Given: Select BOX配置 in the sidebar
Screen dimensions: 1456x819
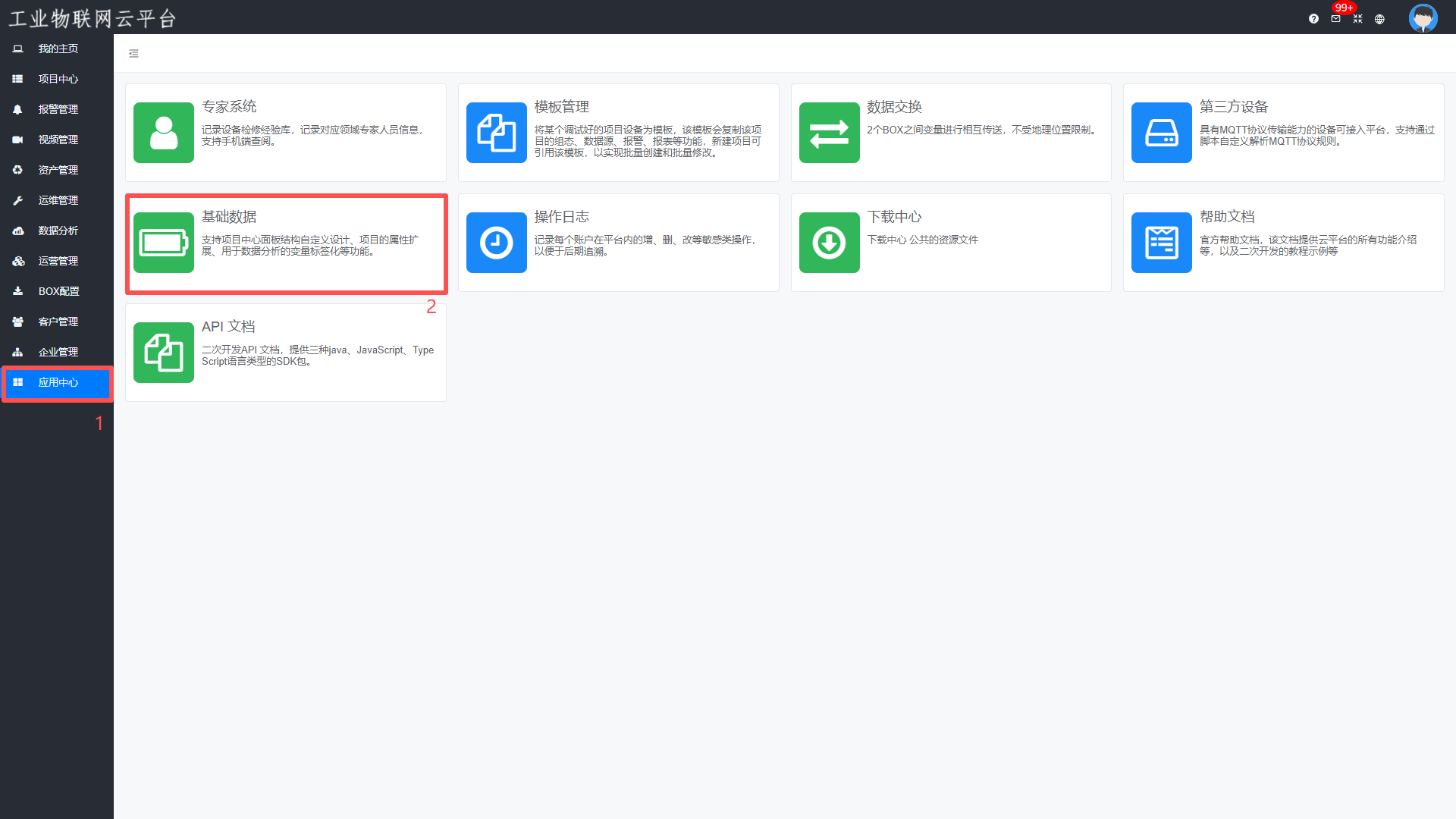Looking at the screenshot, I should (x=58, y=291).
